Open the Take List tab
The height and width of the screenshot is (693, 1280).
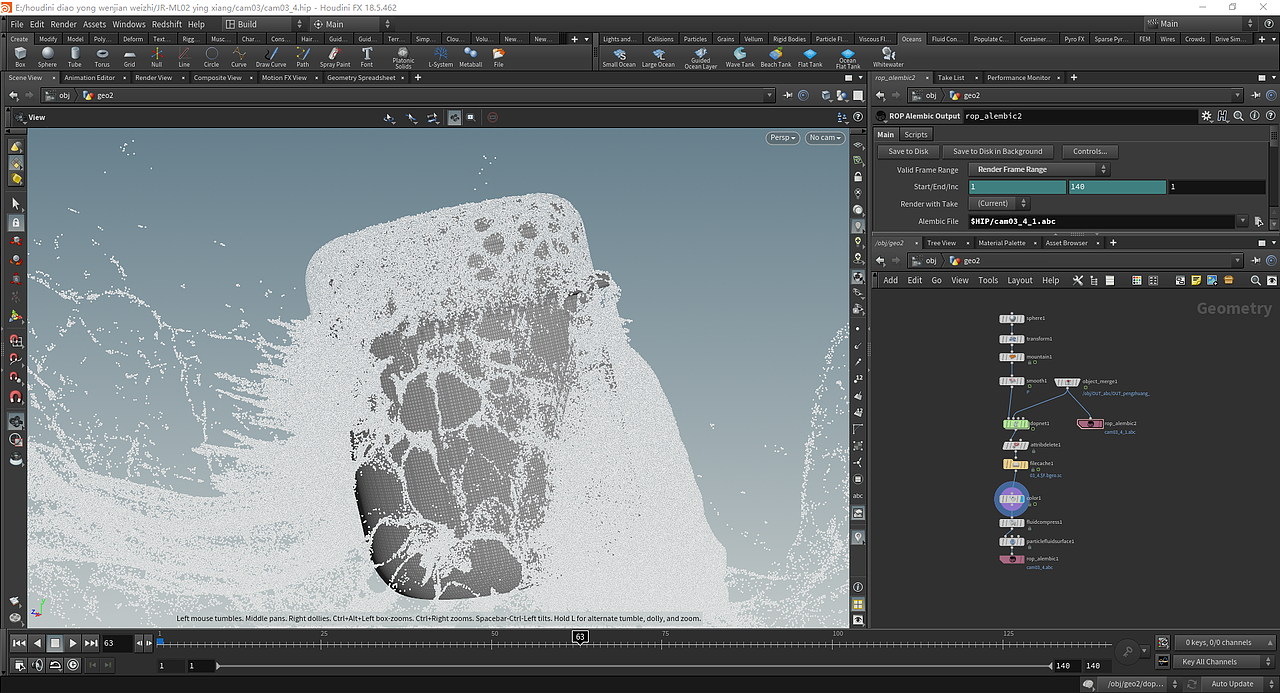pyautogui.click(x=951, y=77)
